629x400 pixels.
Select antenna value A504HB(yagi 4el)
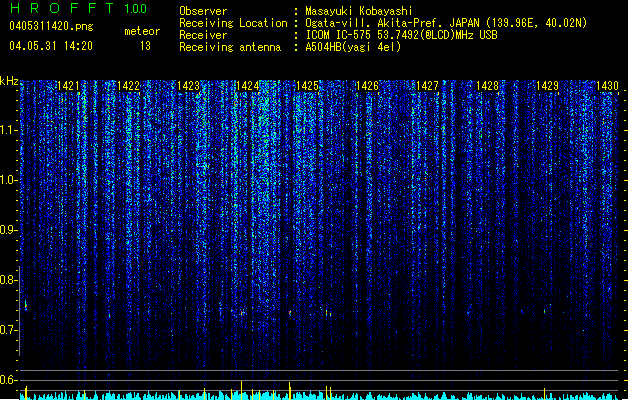click(353, 47)
